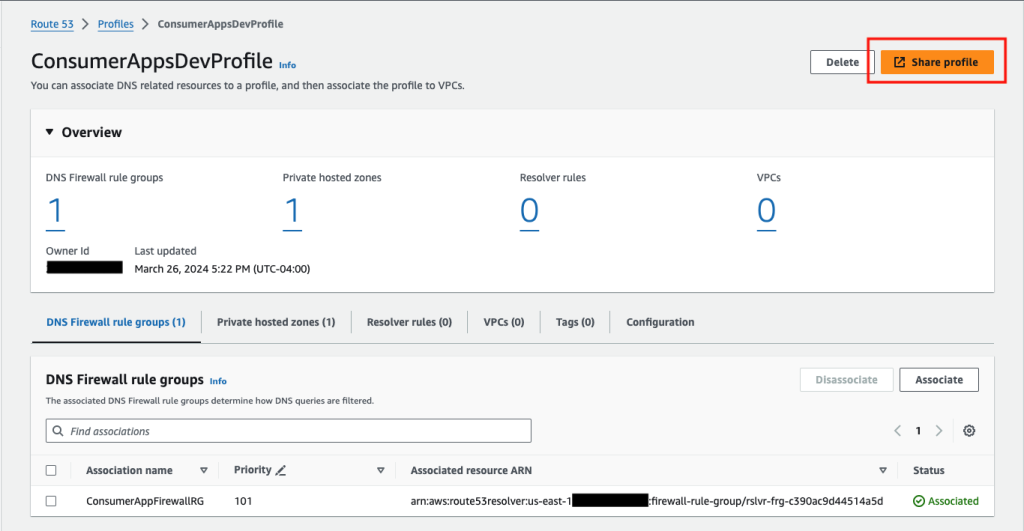
Task: Go to previous page arrow
Action: click(898, 431)
